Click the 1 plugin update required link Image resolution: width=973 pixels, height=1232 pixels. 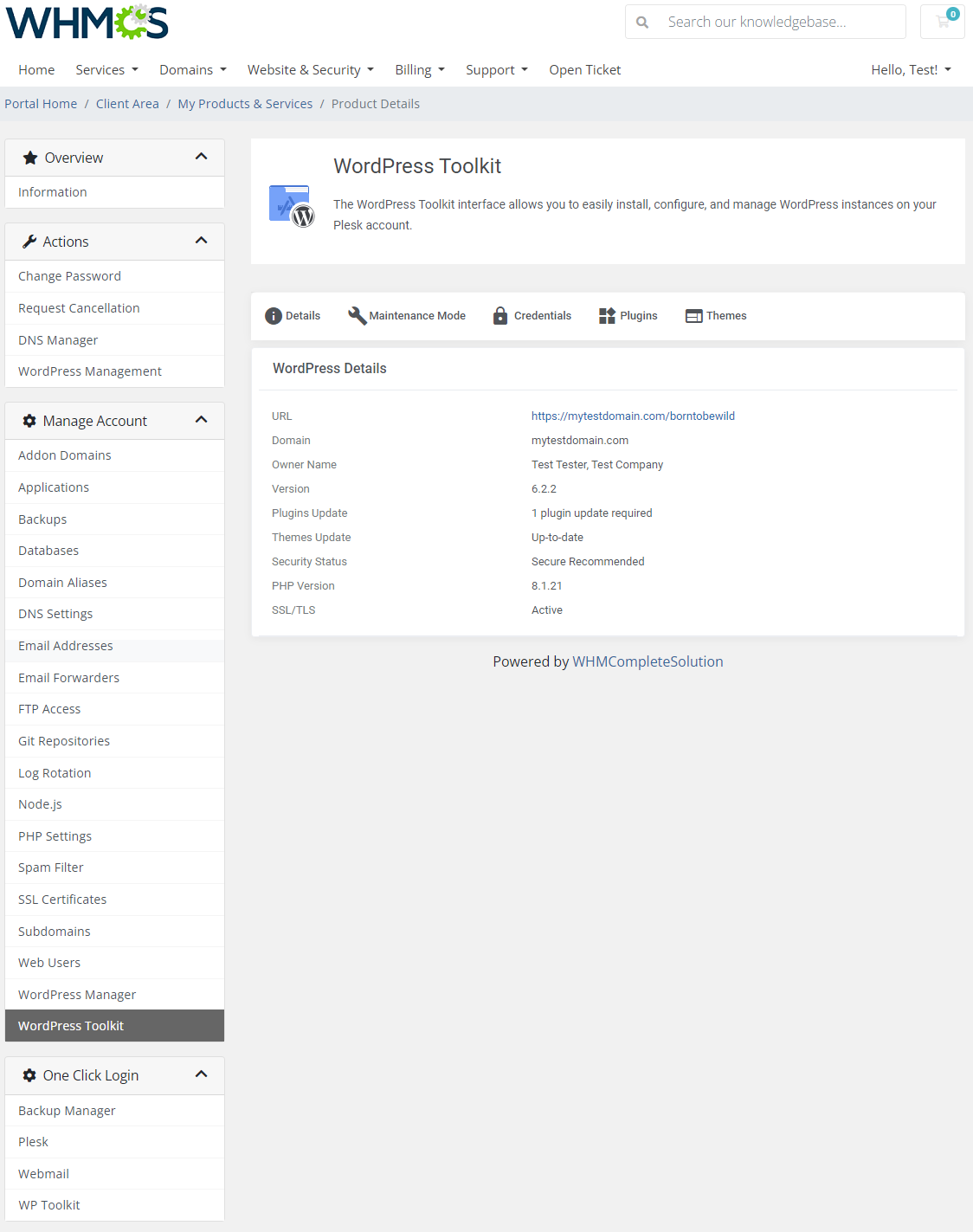pyautogui.click(x=592, y=513)
